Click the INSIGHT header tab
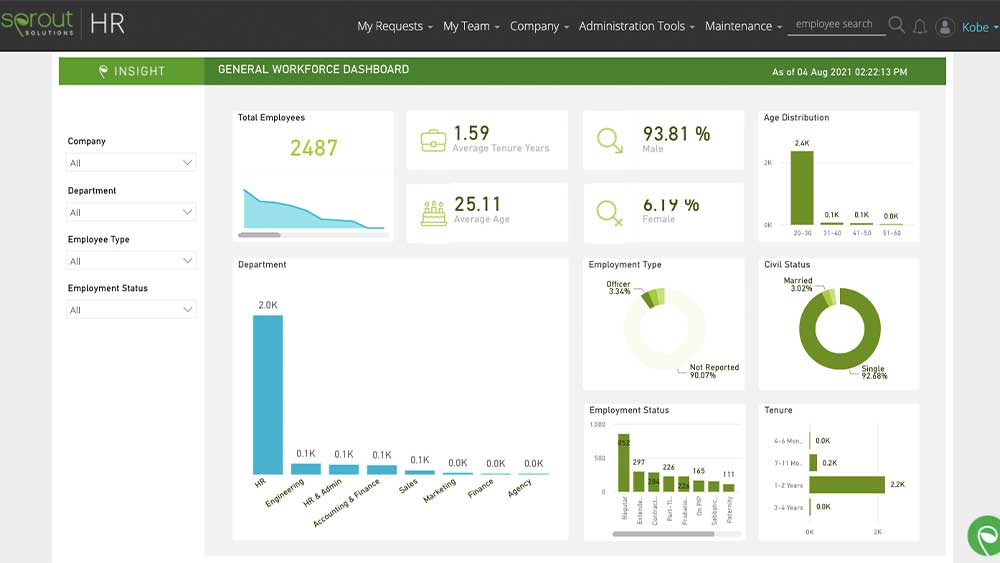The image size is (1000, 563). point(131,71)
